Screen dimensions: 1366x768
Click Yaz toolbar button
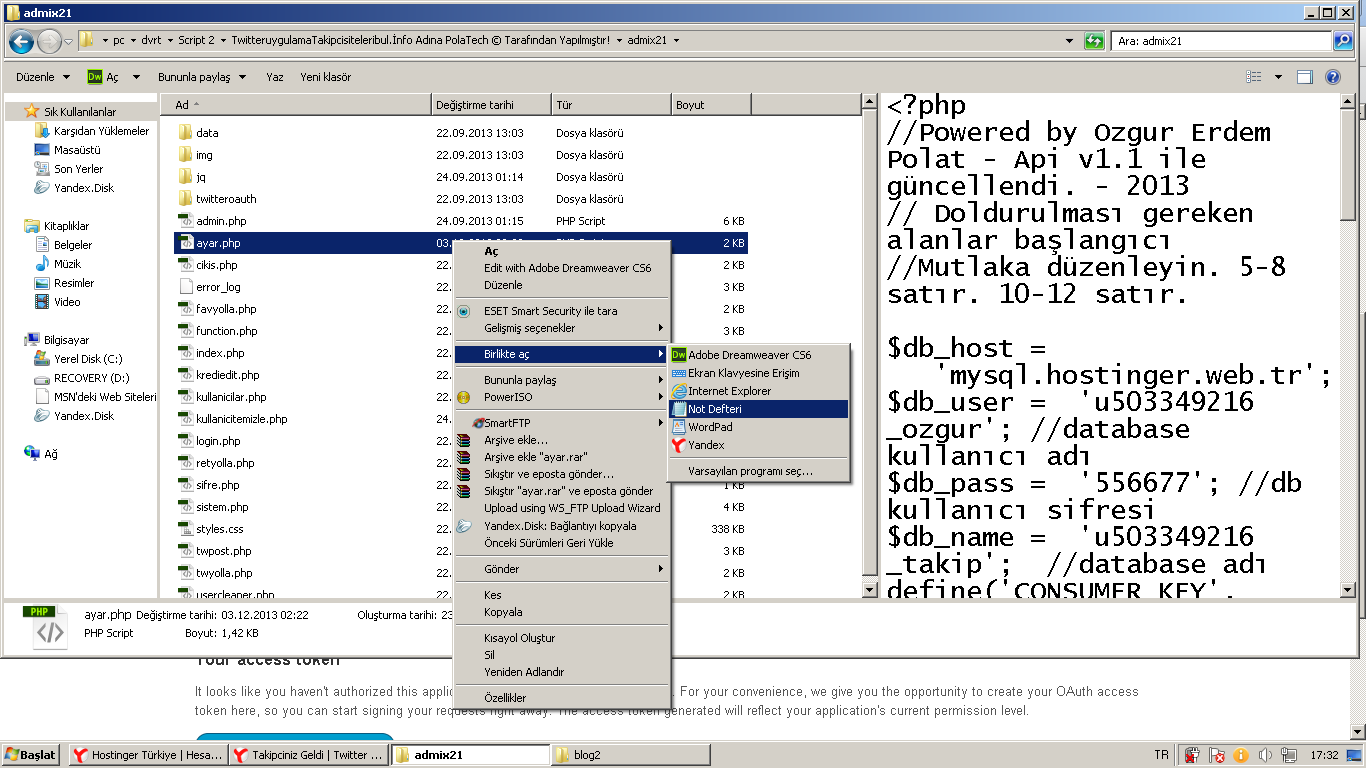[x=274, y=77]
